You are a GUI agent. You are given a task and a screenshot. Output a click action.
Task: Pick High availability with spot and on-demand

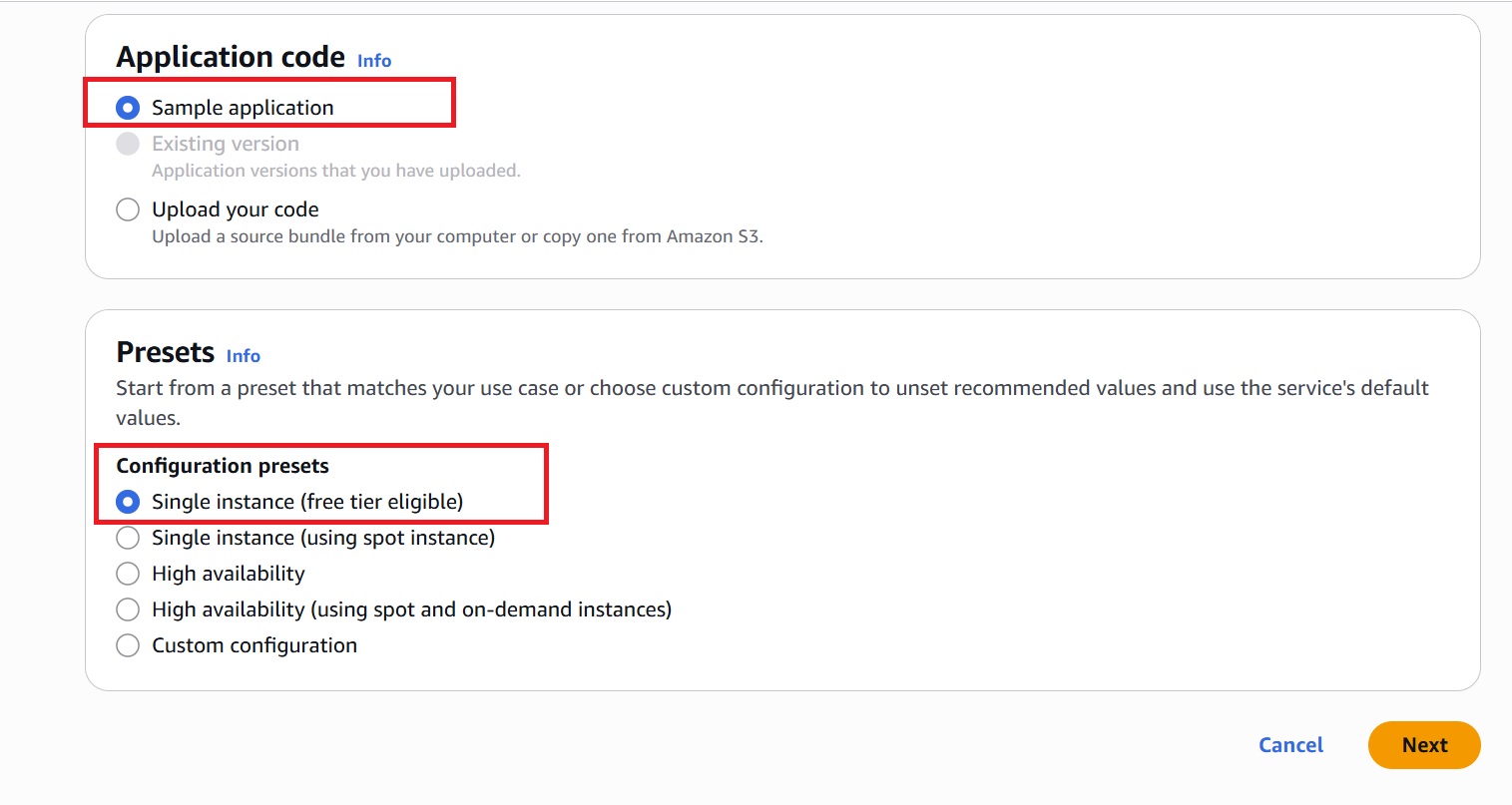pos(128,609)
